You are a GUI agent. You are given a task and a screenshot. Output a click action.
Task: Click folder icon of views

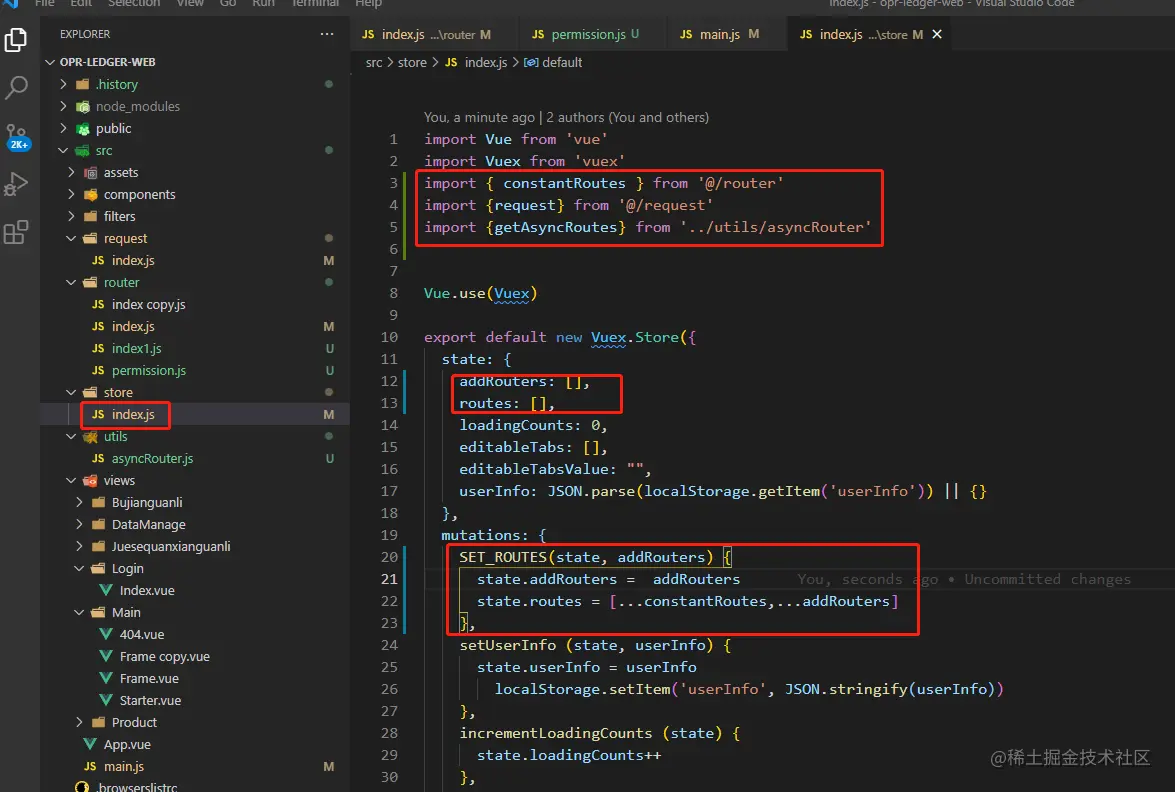(x=91, y=481)
